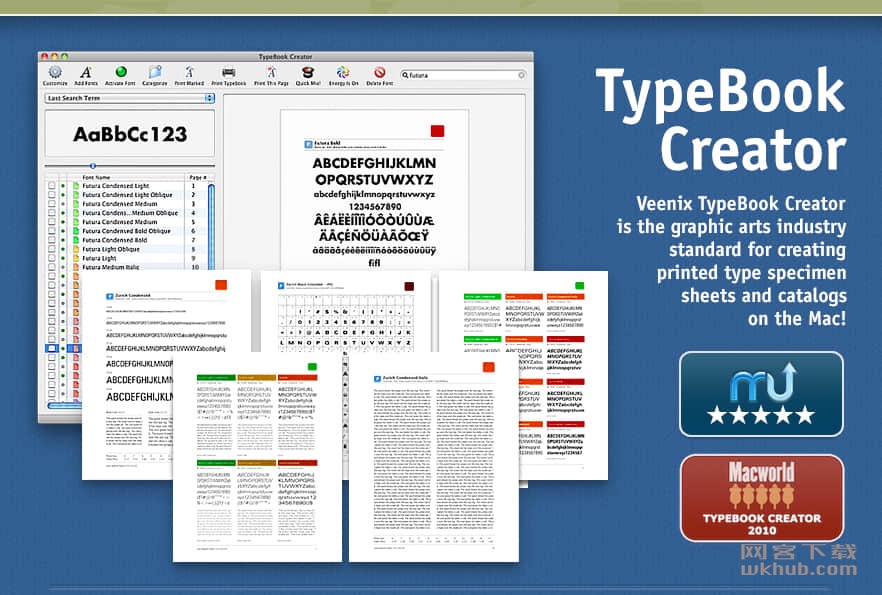Screen dimensions: 882x595
Task: Select the Zurich Black Extended character grid sheet
Action: (x=345, y=311)
